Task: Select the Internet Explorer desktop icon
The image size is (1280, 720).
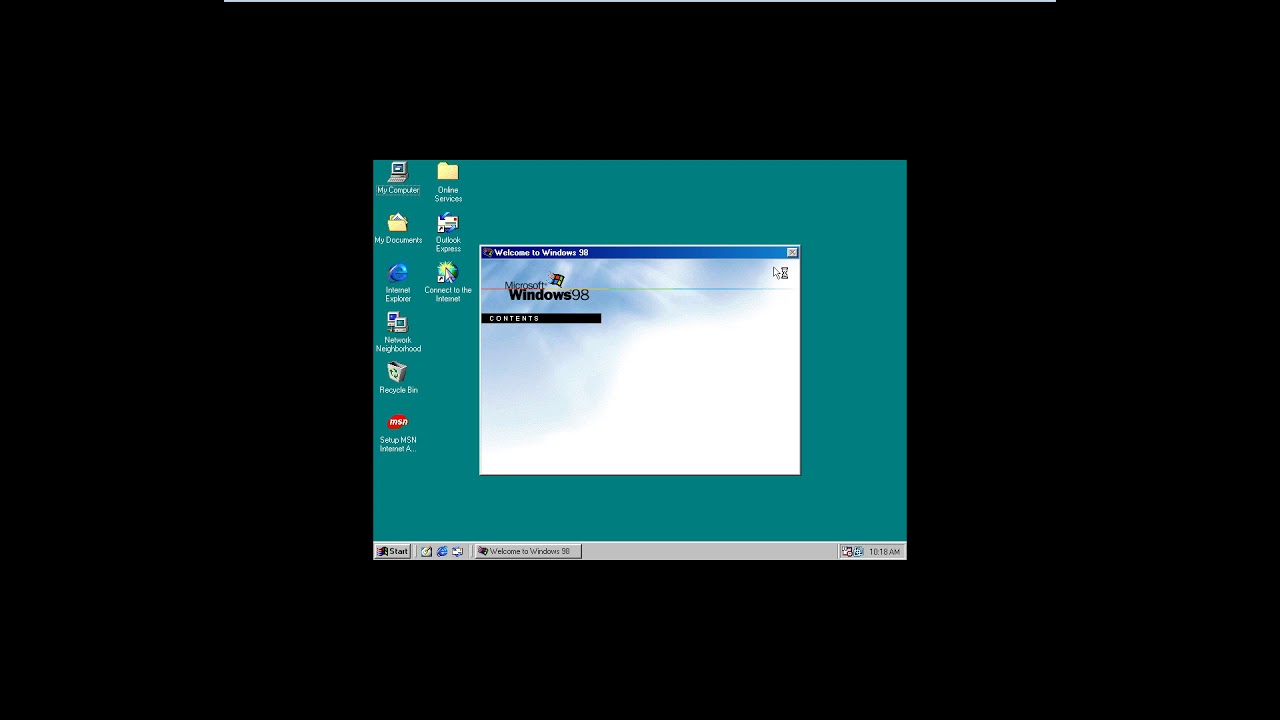Action: 398,282
